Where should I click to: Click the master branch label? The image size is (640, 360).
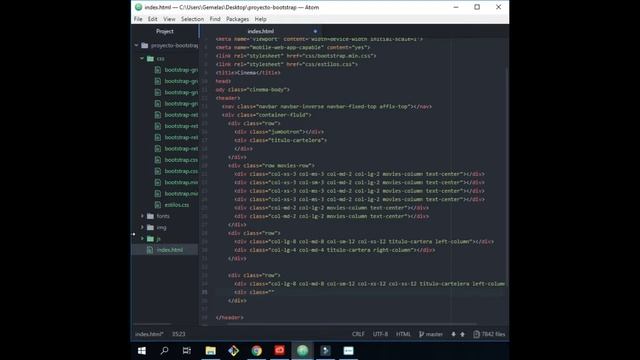point(434,334)
